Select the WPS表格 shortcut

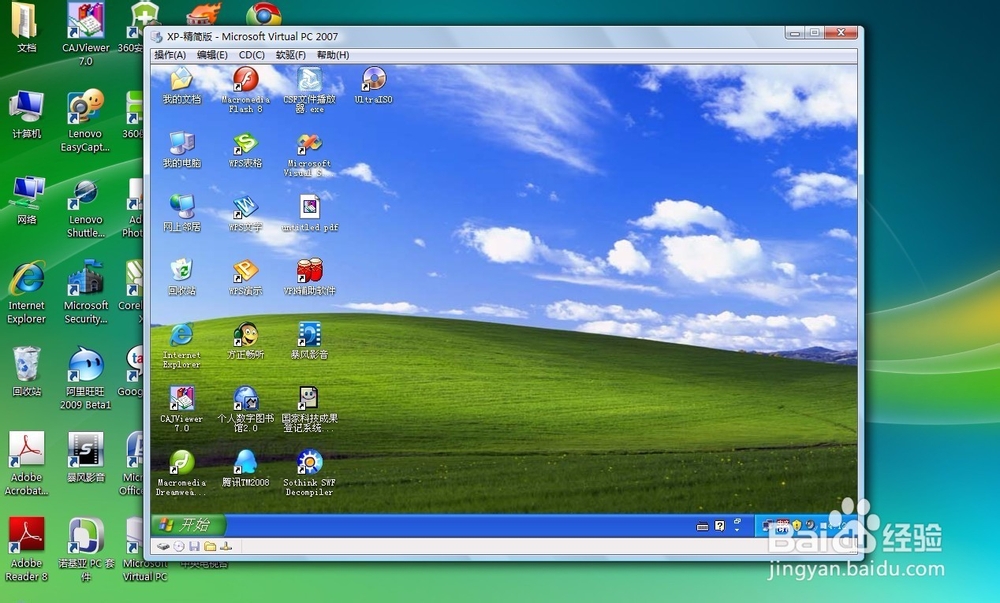click(x=246, y=149)
